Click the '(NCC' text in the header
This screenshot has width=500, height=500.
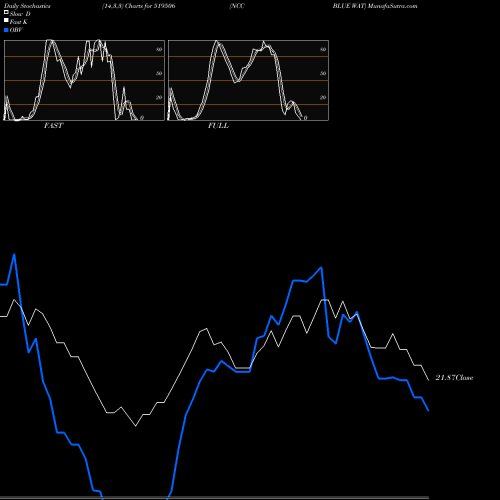tap(237, 6)
